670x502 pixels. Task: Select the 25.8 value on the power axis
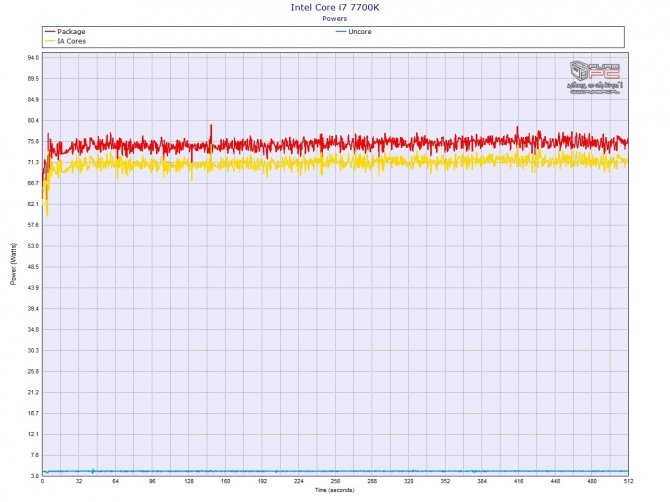[33, 372]
